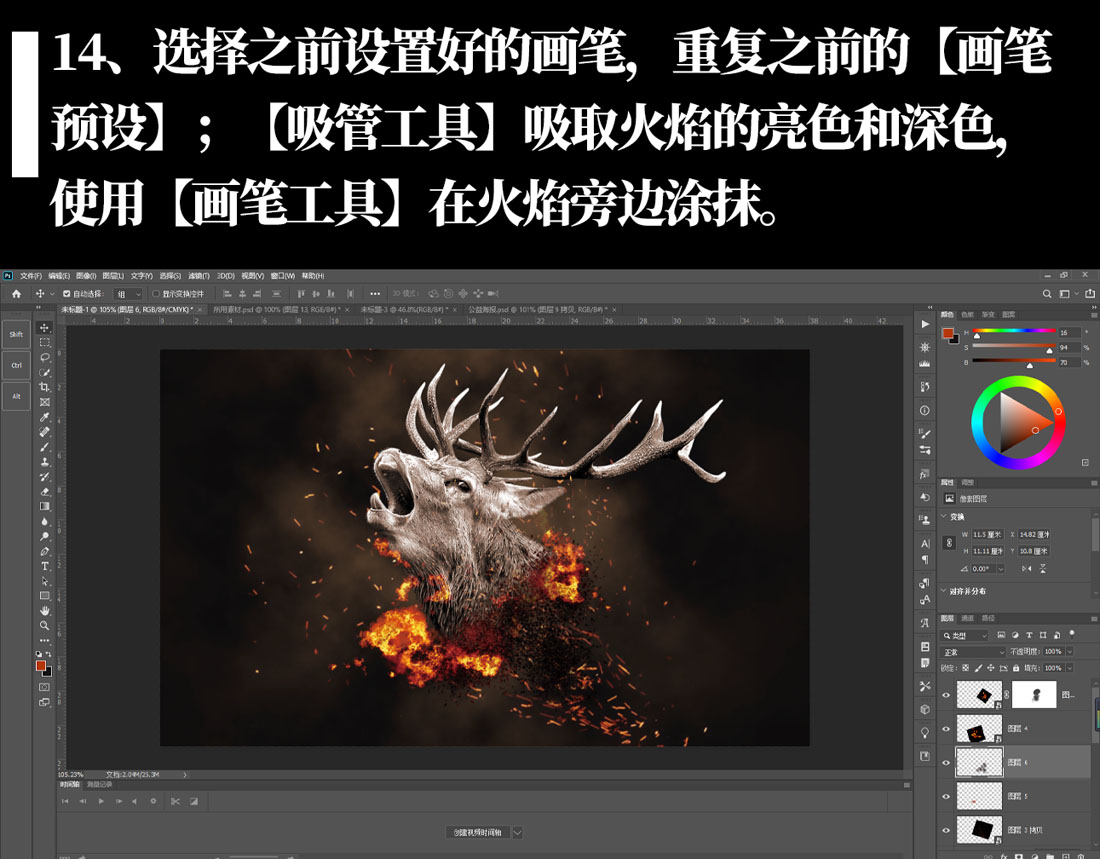Click the Ctrl modifier key button
The height and width of the screenshot is (859, 1100).
point(16,366)
